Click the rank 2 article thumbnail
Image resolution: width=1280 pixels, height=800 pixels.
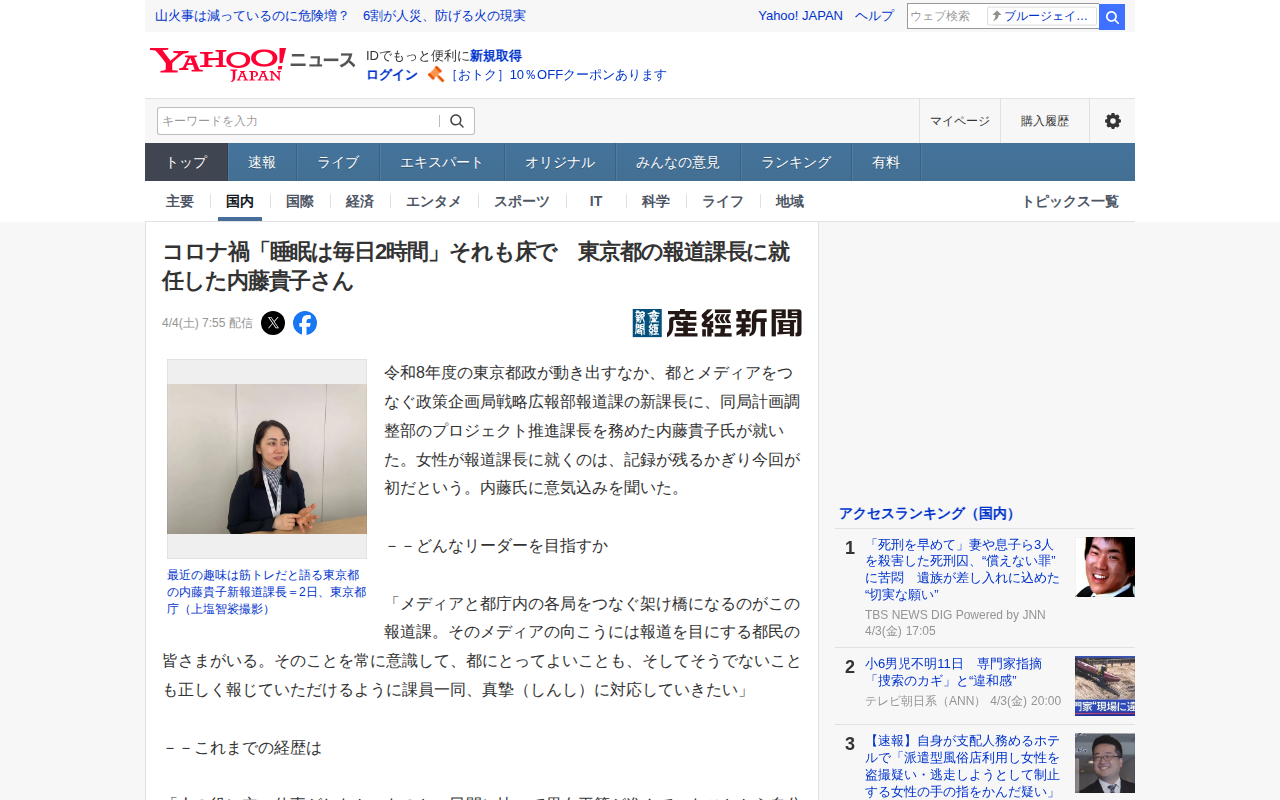1105,686
